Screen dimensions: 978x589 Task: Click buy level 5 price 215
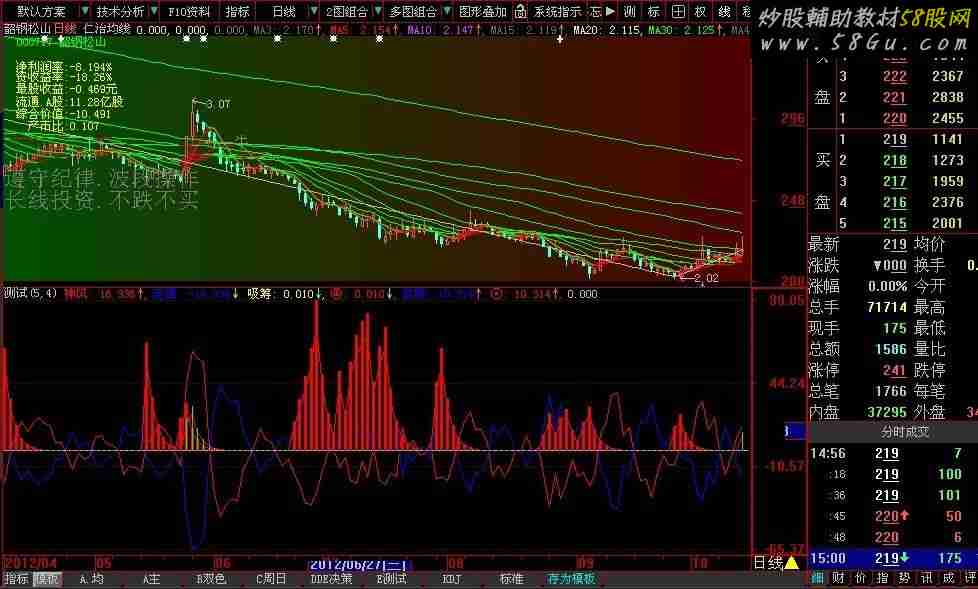point(894,223)
